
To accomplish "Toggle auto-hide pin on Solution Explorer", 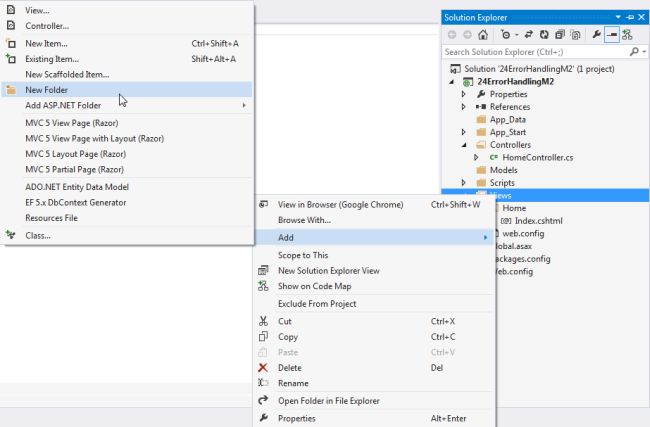I will [630, 17].
